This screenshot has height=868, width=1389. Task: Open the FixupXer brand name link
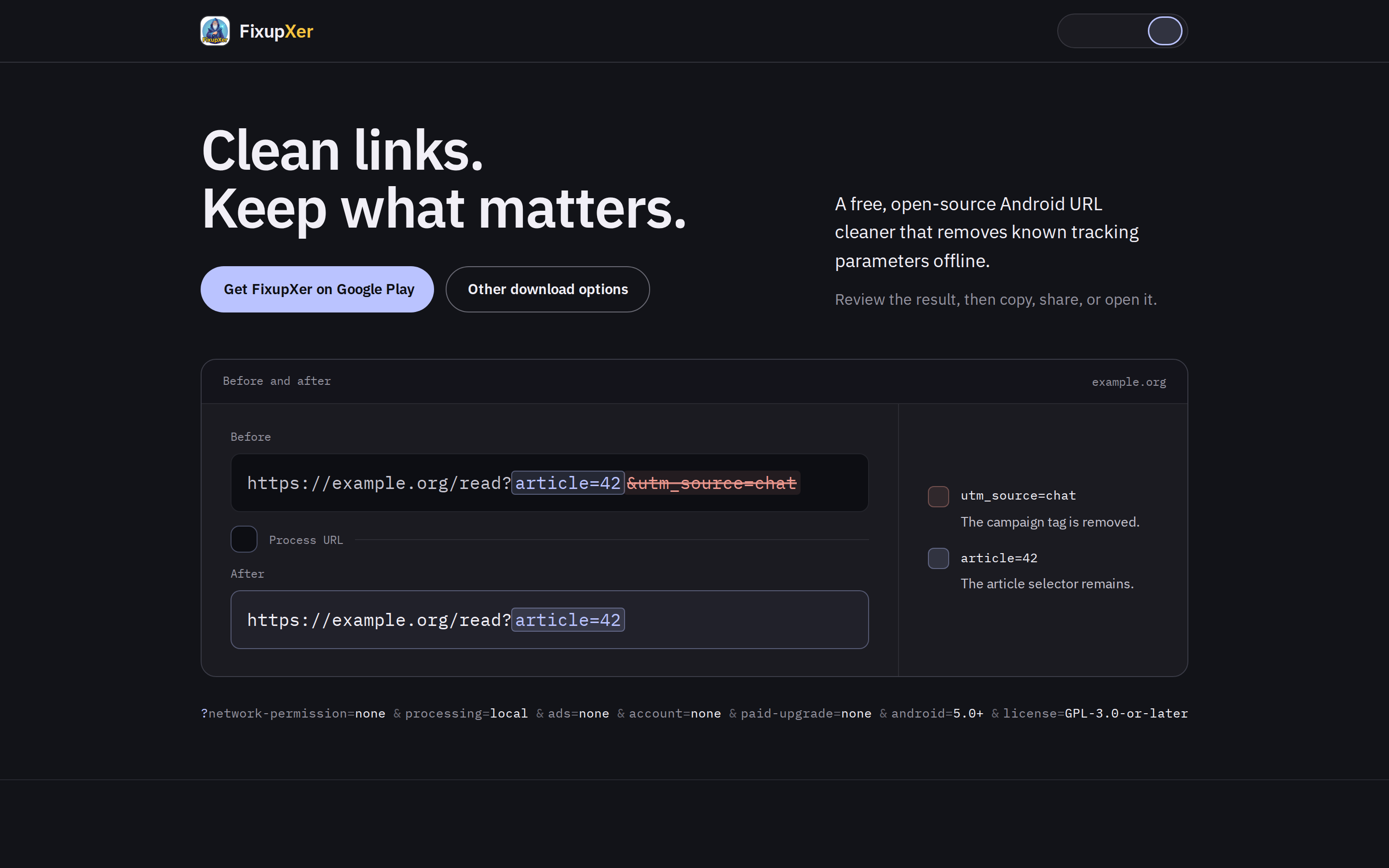tap(276, 31)
